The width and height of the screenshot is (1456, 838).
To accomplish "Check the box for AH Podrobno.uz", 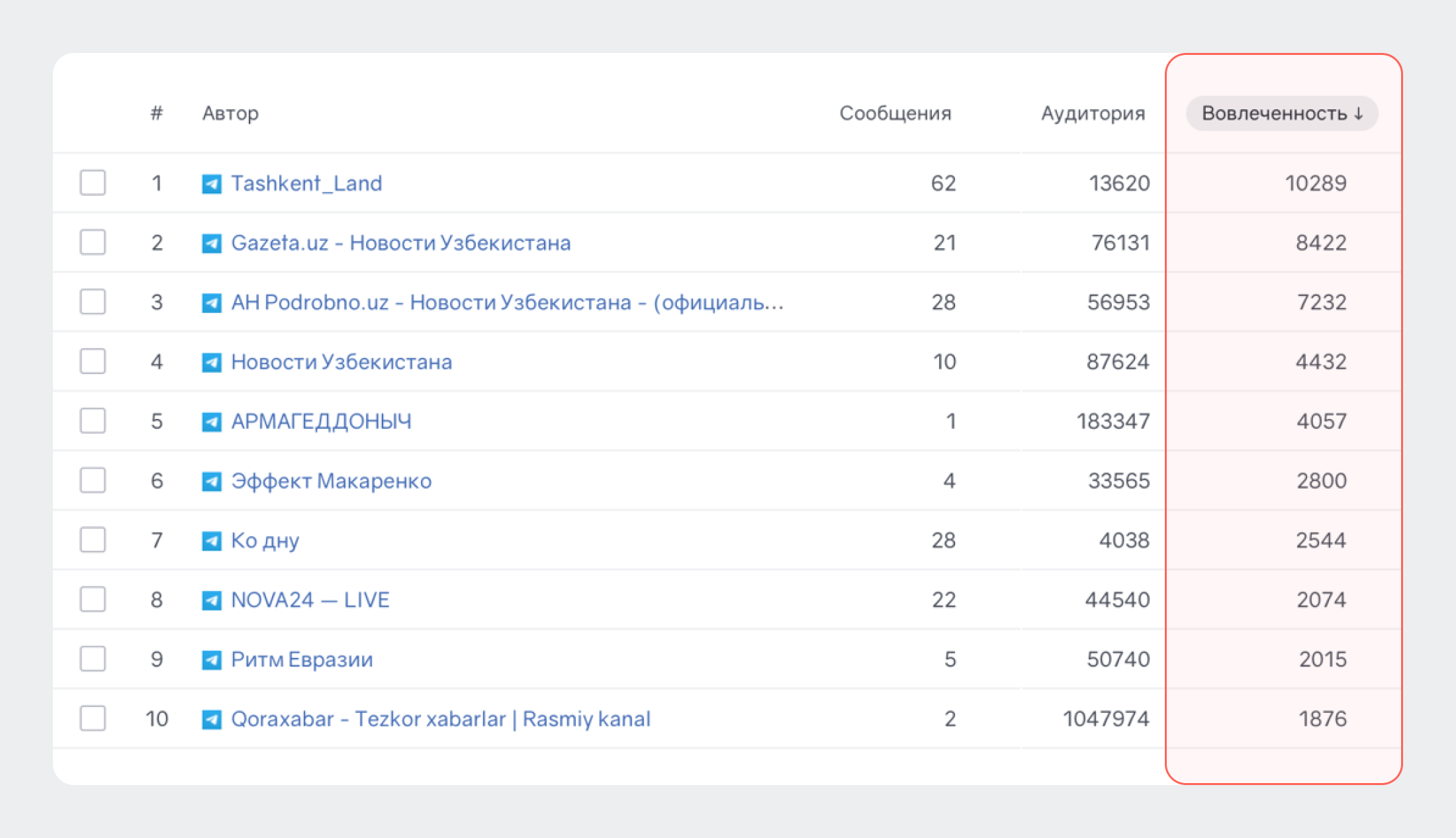I will [x=93, y=302].
